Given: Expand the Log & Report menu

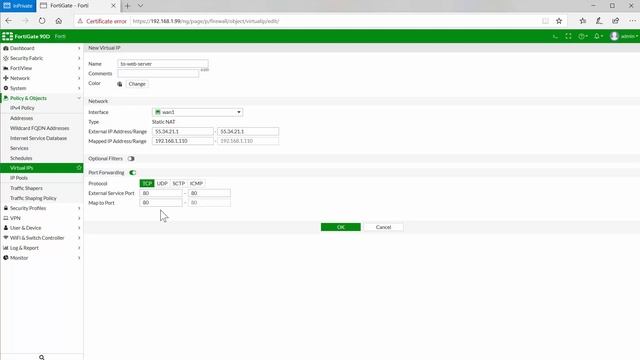Looking at the screenshot, I should 42,248.
